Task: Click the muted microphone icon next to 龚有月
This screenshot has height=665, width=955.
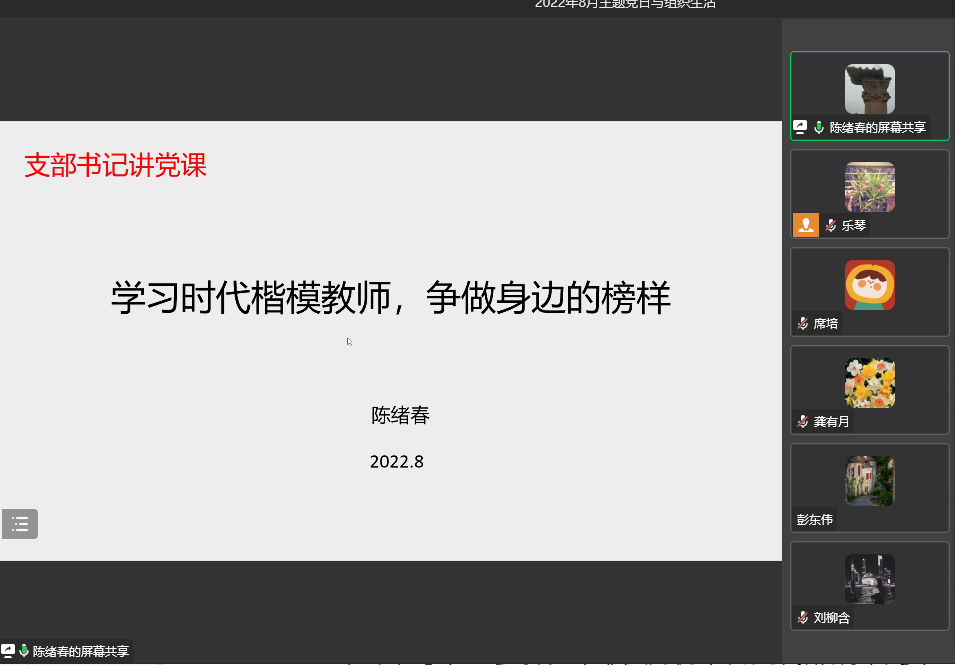Action: click(802, 421)
